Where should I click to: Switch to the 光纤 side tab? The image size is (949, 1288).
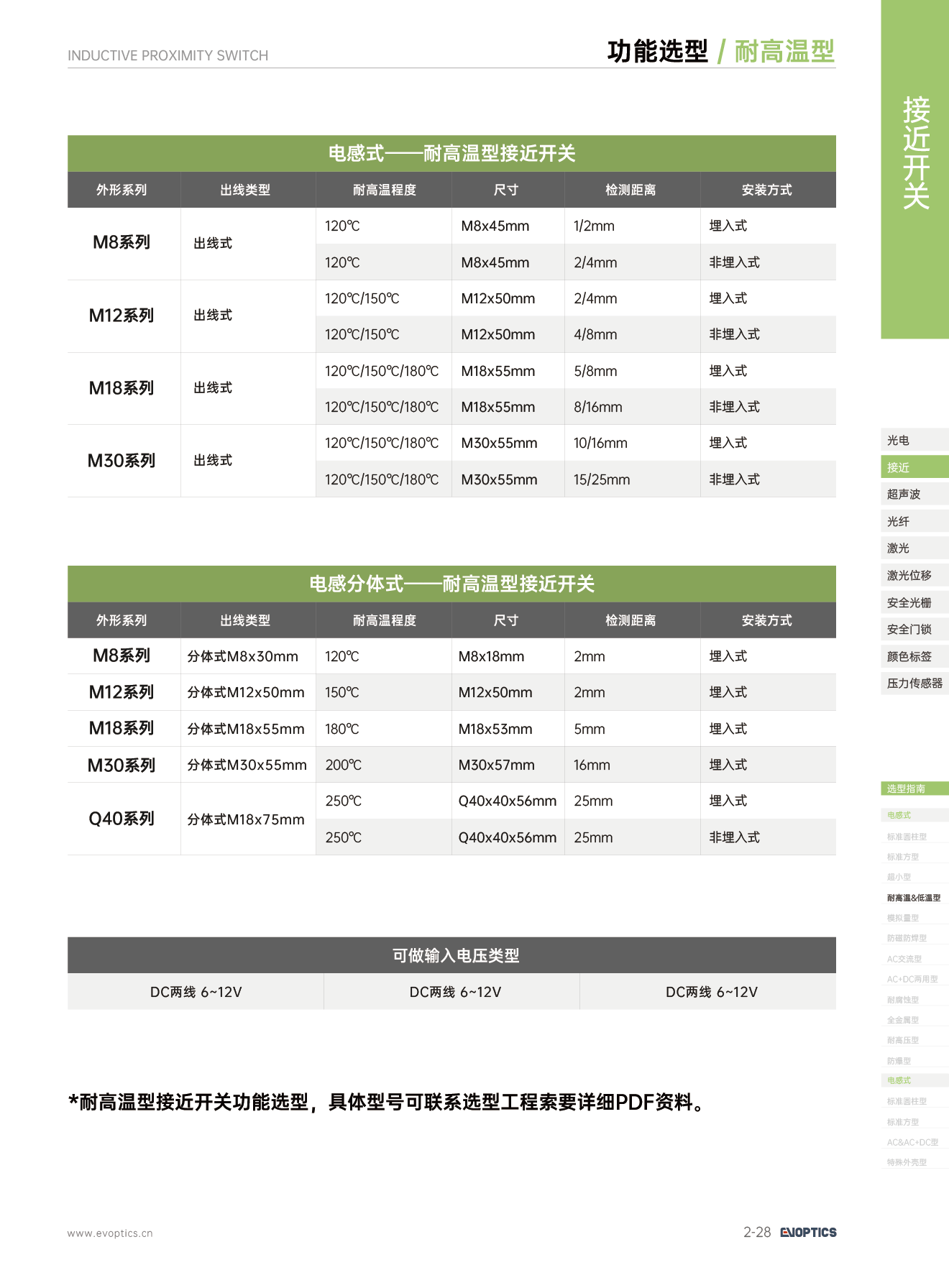coord(914,521)
